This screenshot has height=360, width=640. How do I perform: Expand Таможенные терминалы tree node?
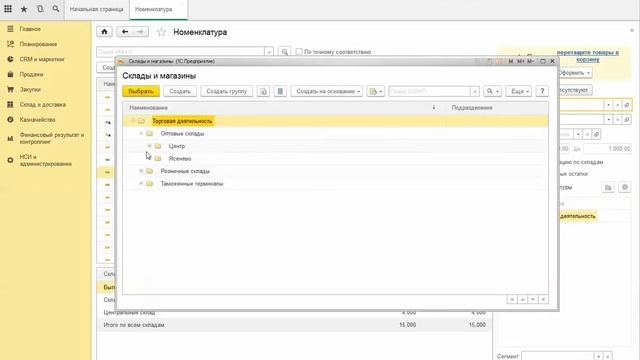(141, 184)
